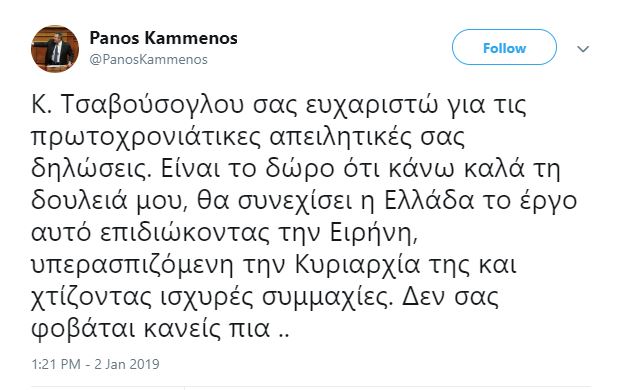
Task: Open Panos Kammenos profile avatar photo
Action: click(x=55, y=49)
